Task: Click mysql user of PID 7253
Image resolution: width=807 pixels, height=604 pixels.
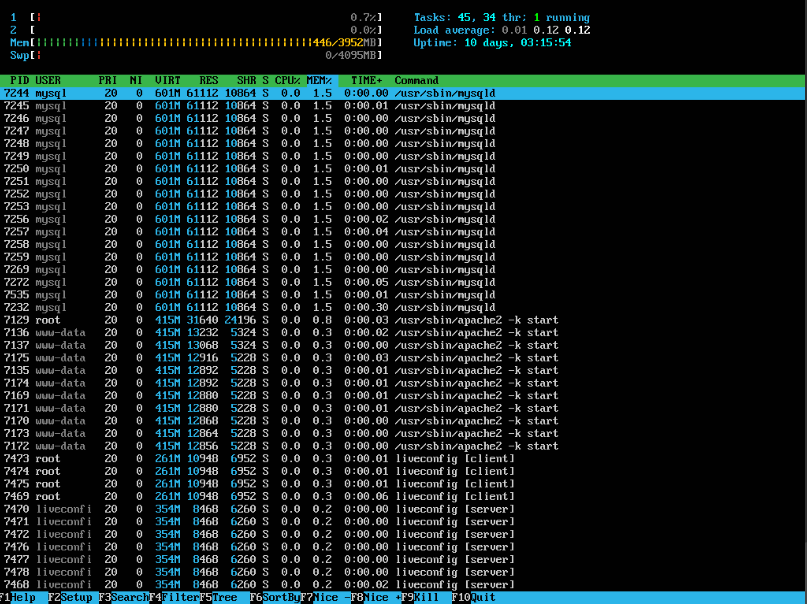Action: (x=51, y=206)
